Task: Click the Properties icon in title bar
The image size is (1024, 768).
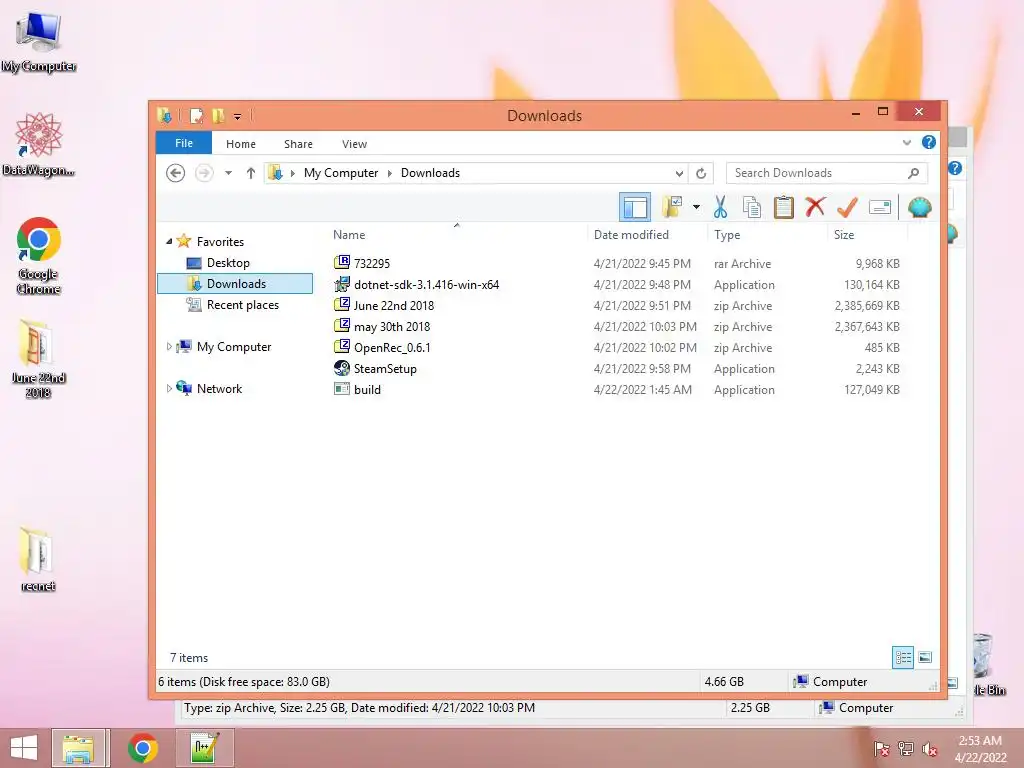Action: pyautogui.click(x=196, y=116)
